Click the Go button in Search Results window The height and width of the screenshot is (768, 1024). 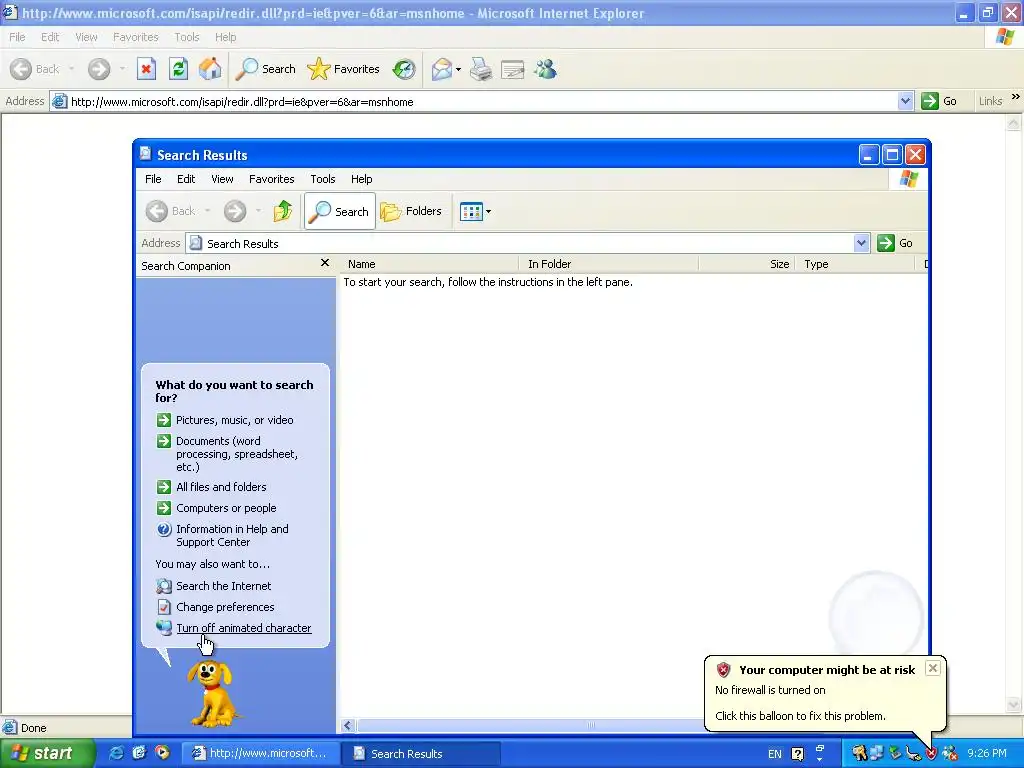tap(895, 243)
